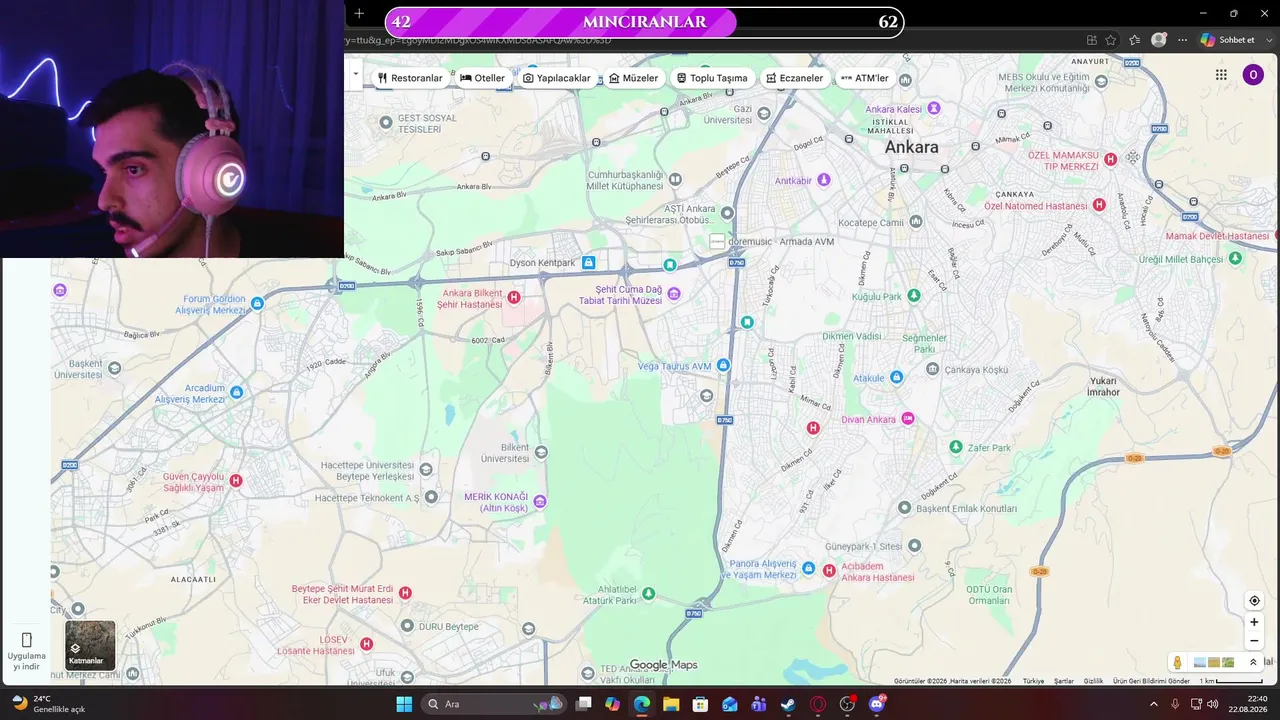Select the Üreğil Millet Bahçesi marker
The height and width of the screenshot is (720, 1280).
1235,258
